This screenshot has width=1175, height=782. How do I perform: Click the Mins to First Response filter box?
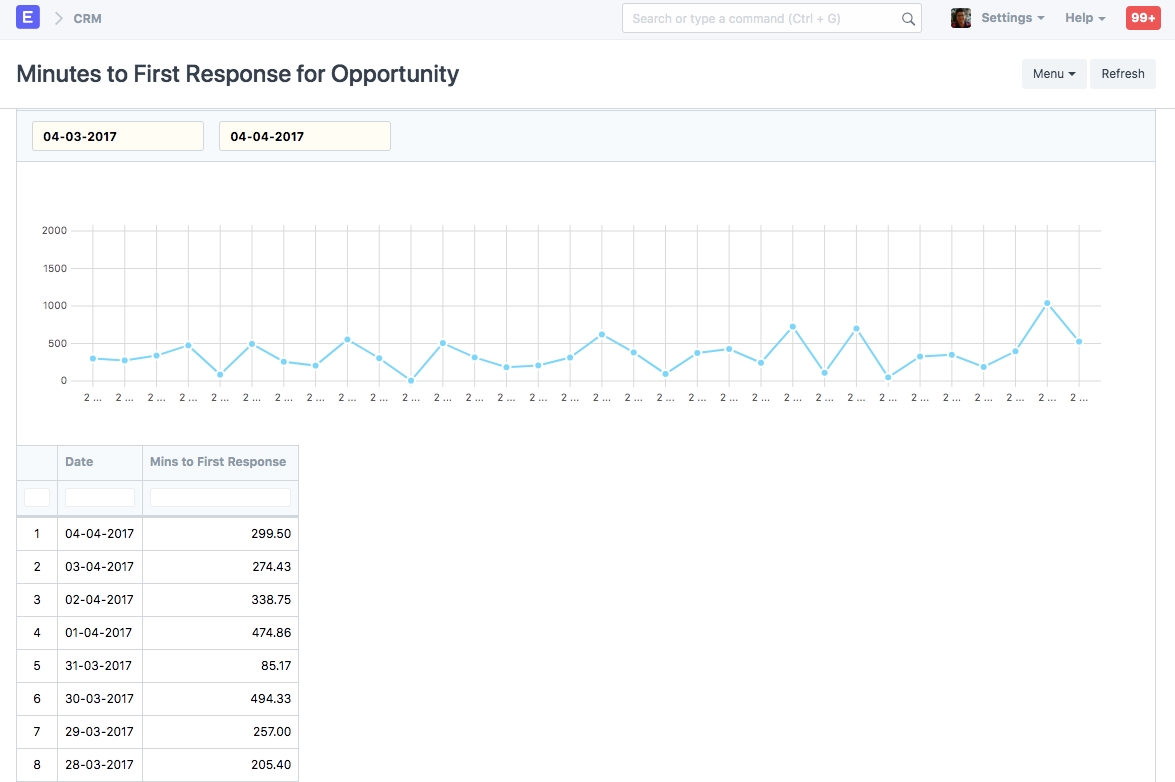(220, 497)
